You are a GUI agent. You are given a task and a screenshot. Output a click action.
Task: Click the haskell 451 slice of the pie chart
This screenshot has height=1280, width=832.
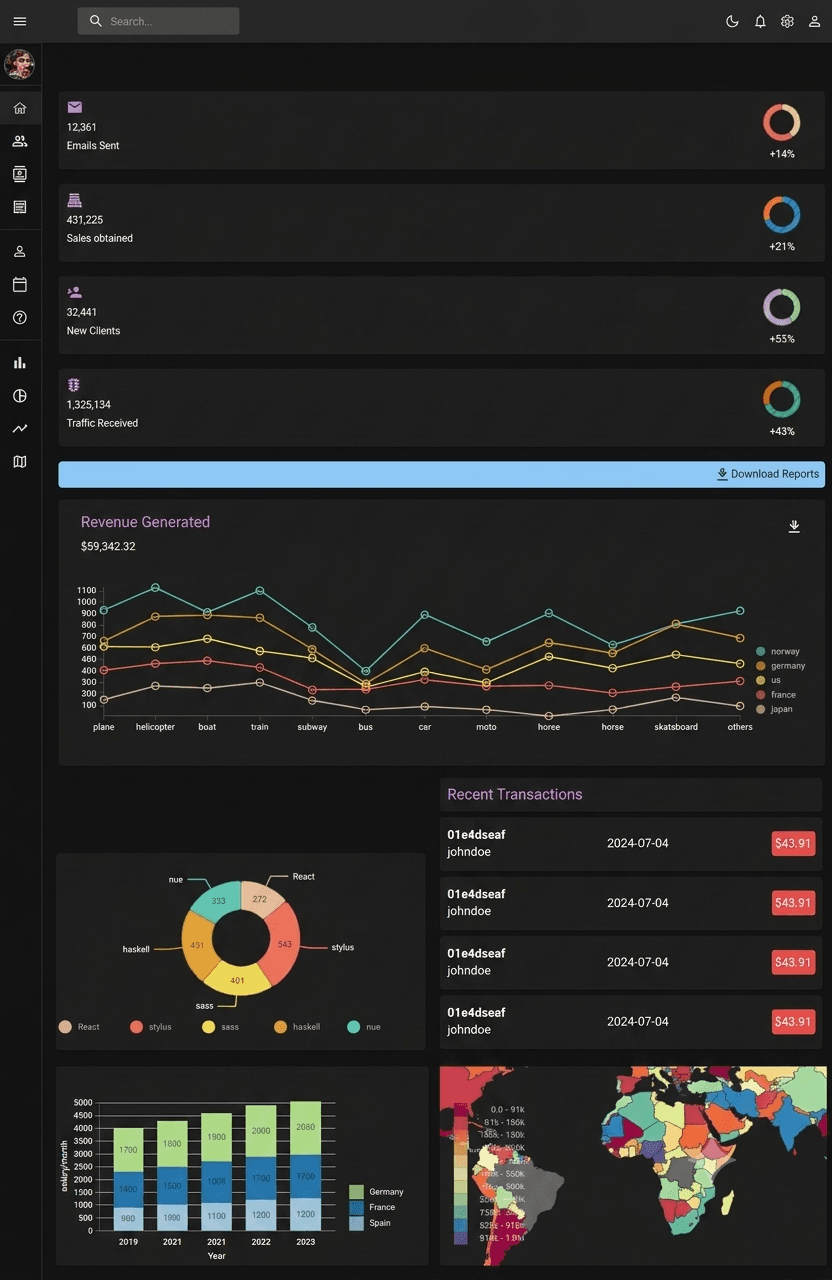(x=197, y=945)
